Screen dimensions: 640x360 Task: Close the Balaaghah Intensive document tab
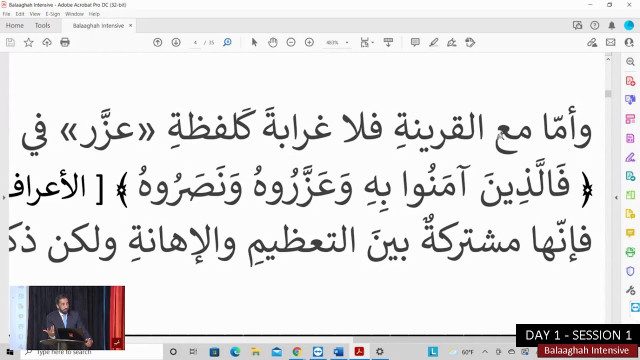pos(131,25)
